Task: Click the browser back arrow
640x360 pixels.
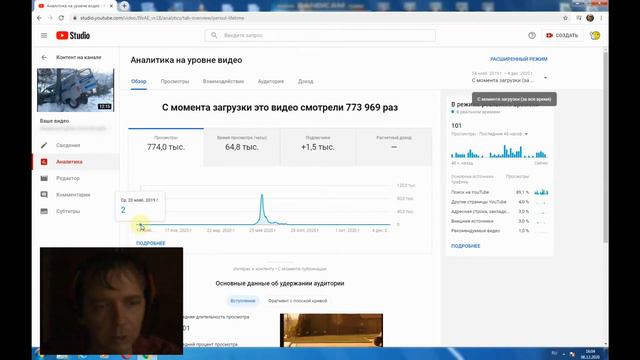Action: (x=39, y=18)
